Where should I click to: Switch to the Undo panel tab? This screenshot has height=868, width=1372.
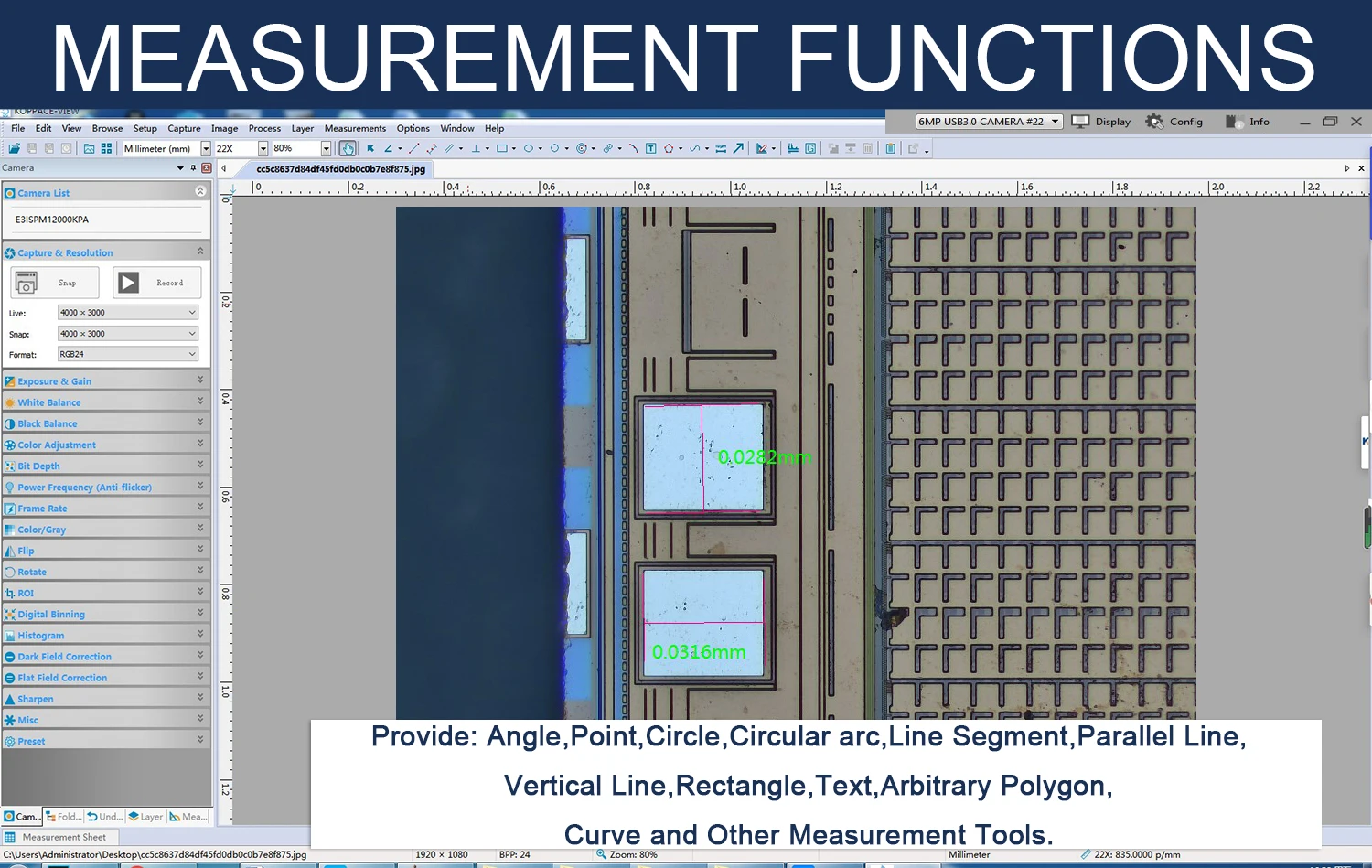coord(105,817)
